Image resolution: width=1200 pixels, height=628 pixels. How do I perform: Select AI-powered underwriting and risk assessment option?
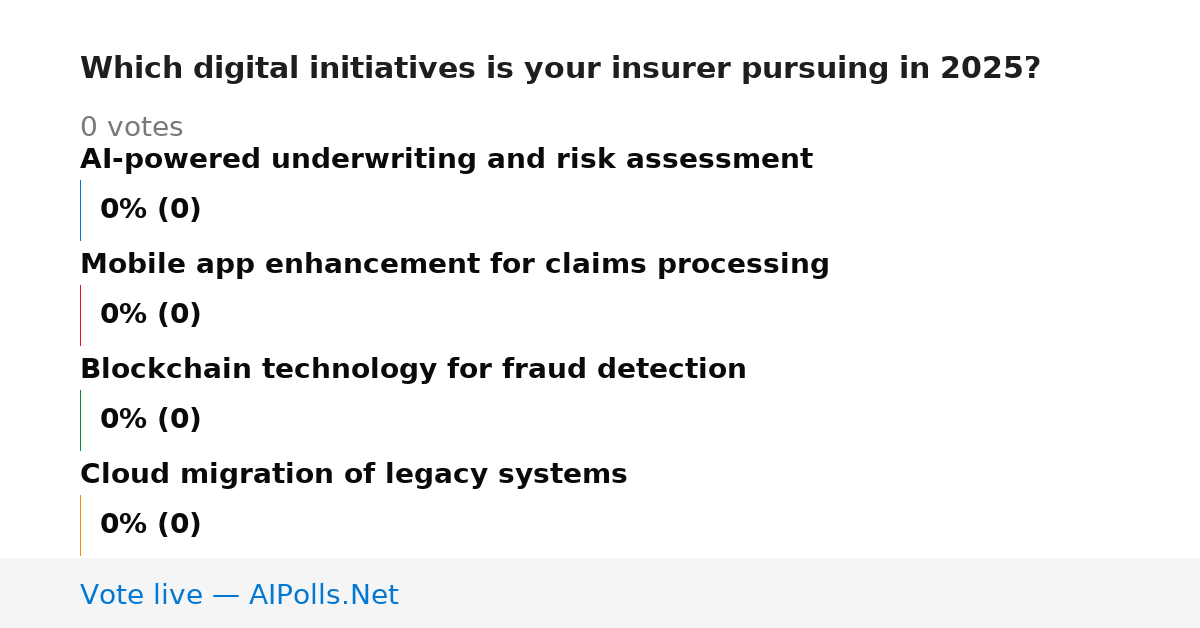click(x=446, y=160)
